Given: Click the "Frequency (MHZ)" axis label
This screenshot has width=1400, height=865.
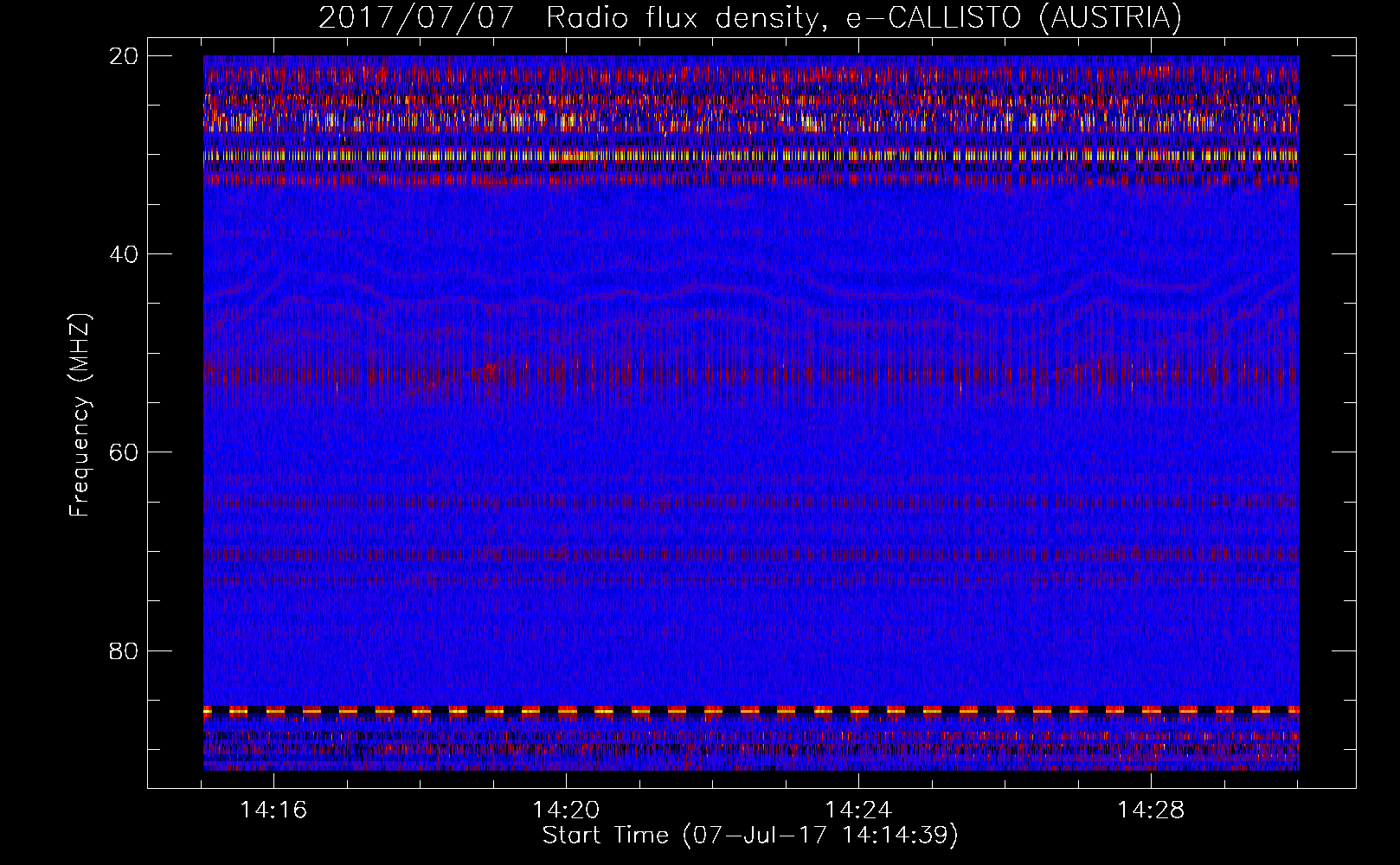Looking at the screenshot, I should [x=80, y=415].
